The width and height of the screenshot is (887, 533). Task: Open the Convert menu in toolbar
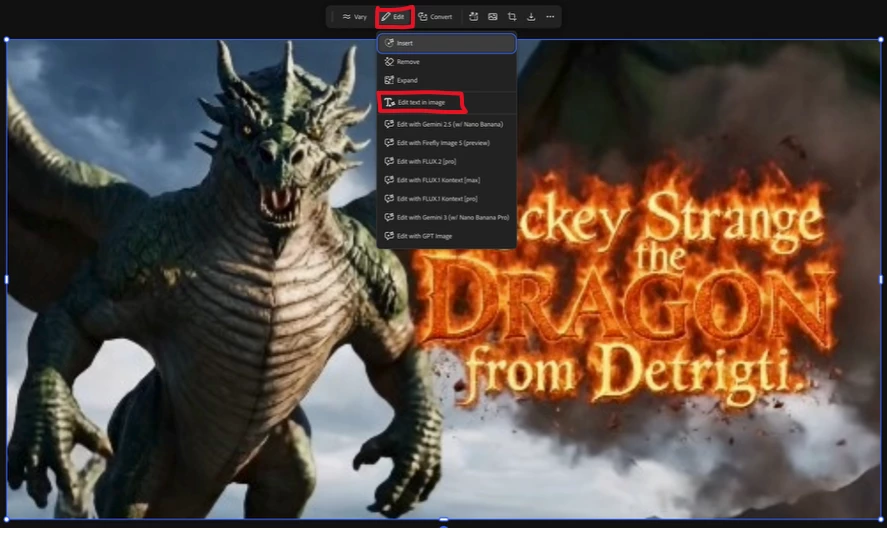(x=436, y=17)
